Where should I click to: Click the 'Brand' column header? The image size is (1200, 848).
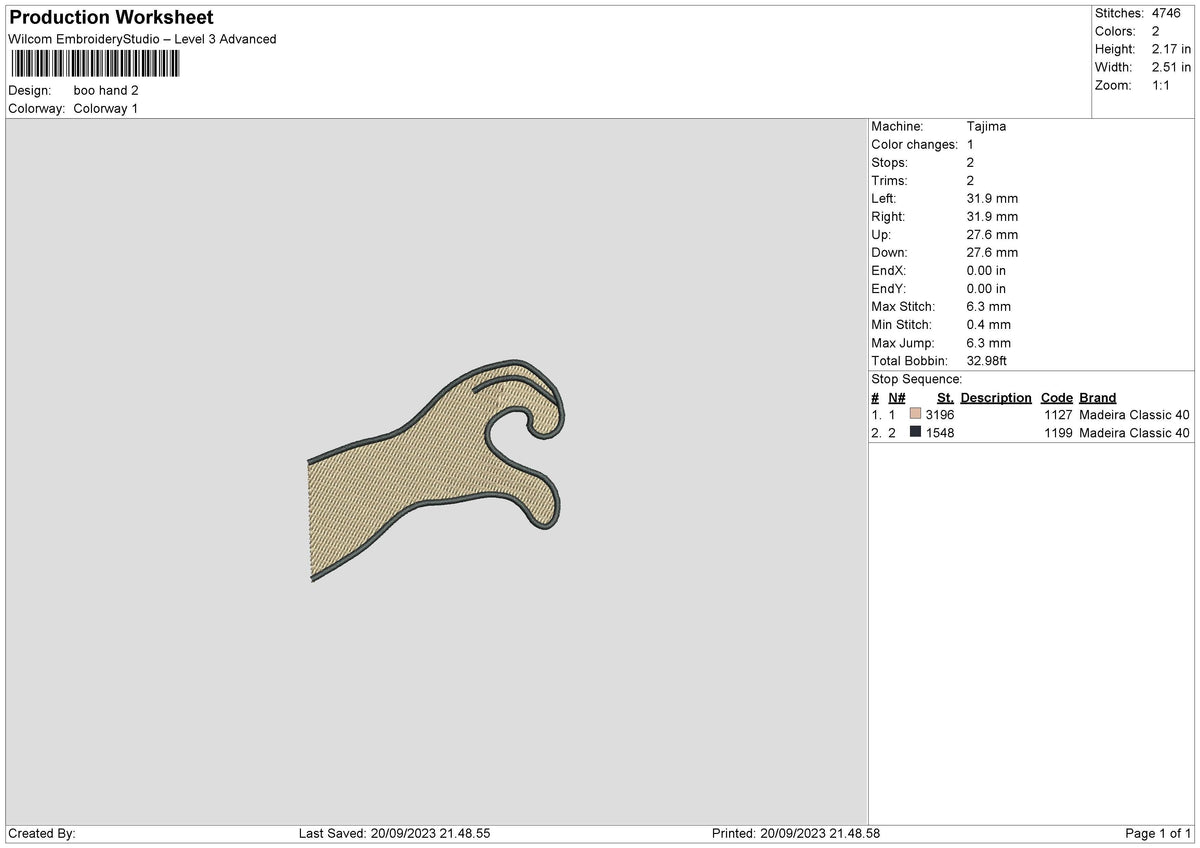tap(1098, 397)
